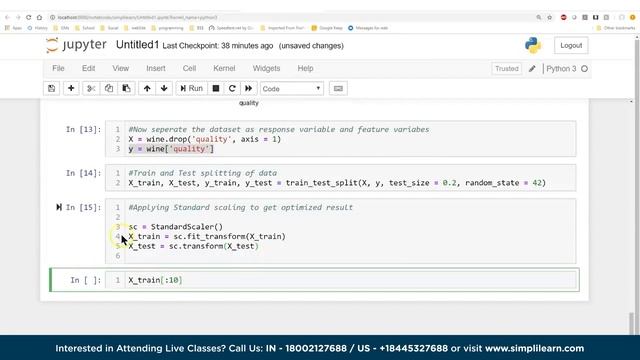Click the Last Checkpoint text

pos(218,46)
